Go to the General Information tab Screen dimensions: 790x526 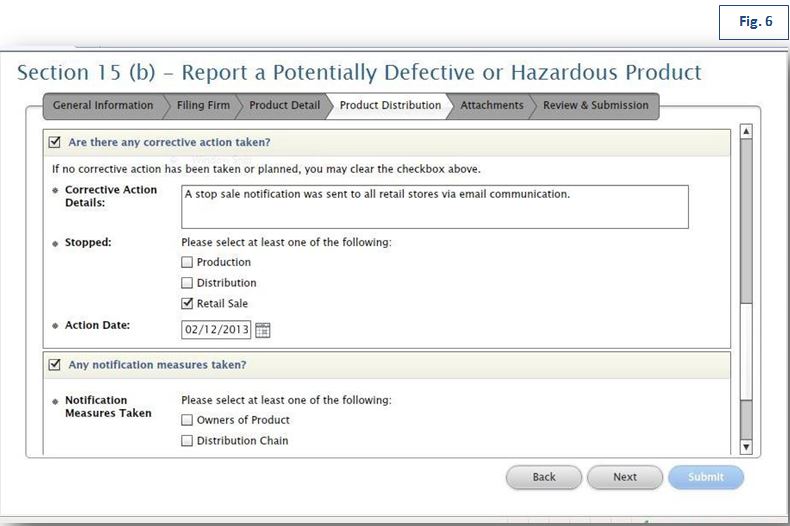pyautogui.click(x=102, y=105)
